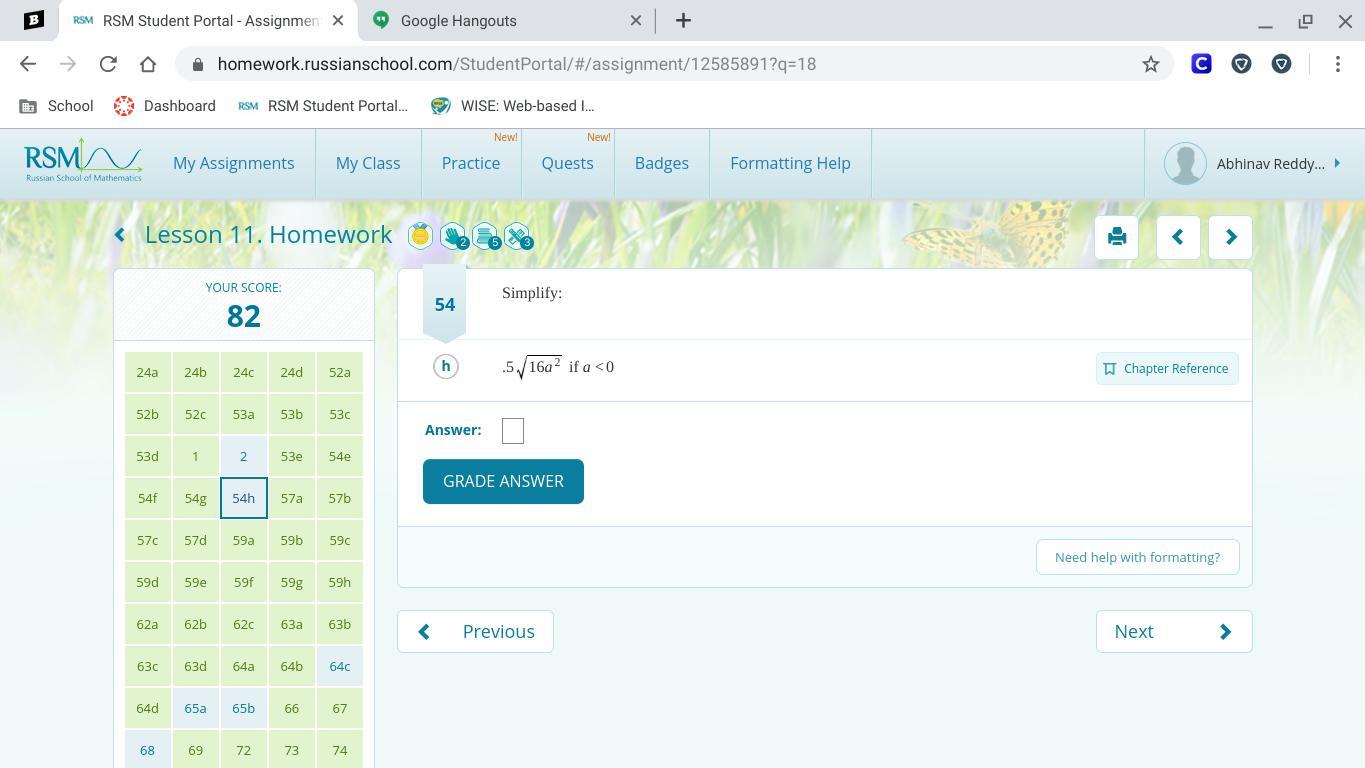
Task: Select problem 64c in the grid
Action: (x=340, y=666)
